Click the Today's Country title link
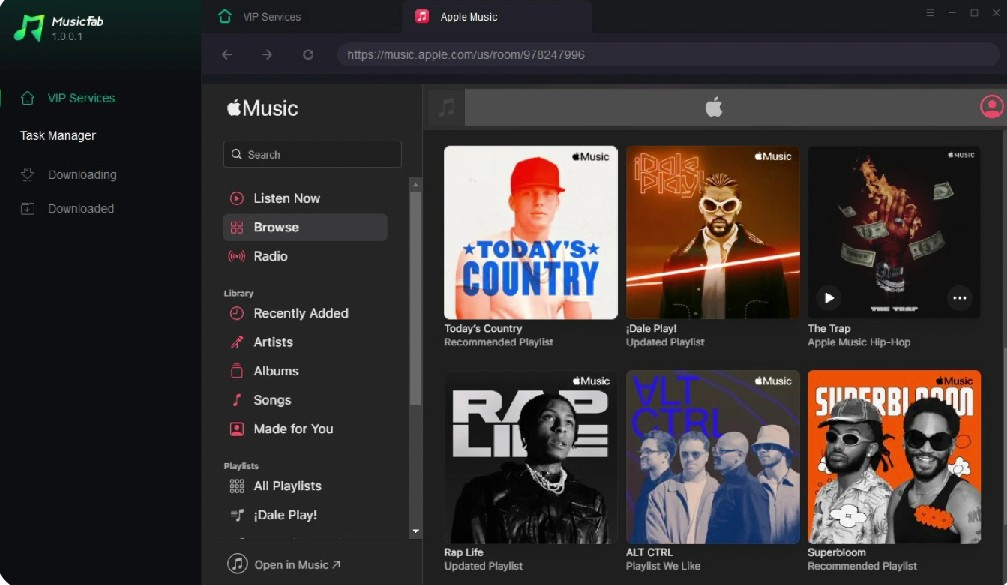1007x585 pixels. 483,328
